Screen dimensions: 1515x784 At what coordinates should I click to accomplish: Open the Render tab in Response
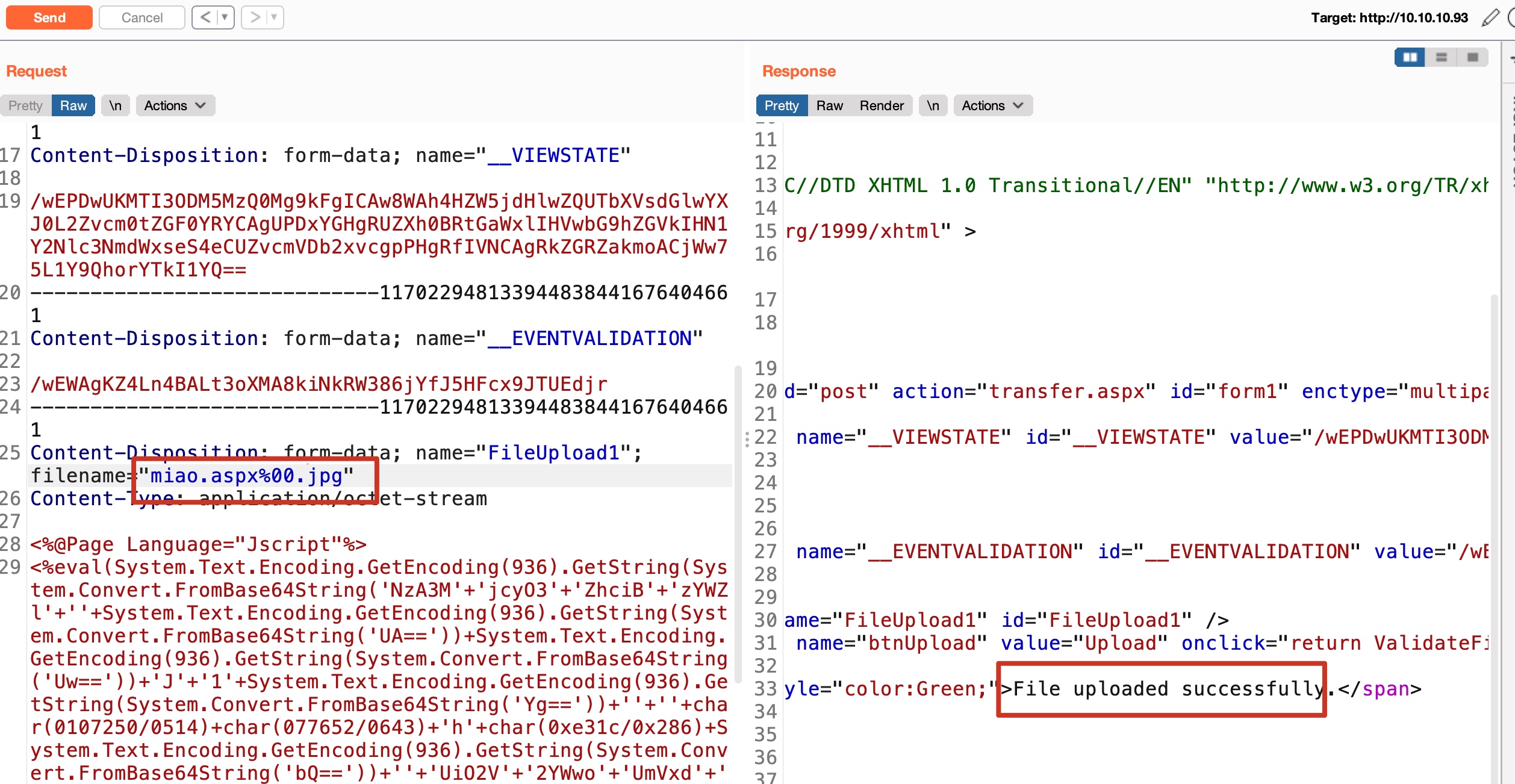click(x=881, y=105)
